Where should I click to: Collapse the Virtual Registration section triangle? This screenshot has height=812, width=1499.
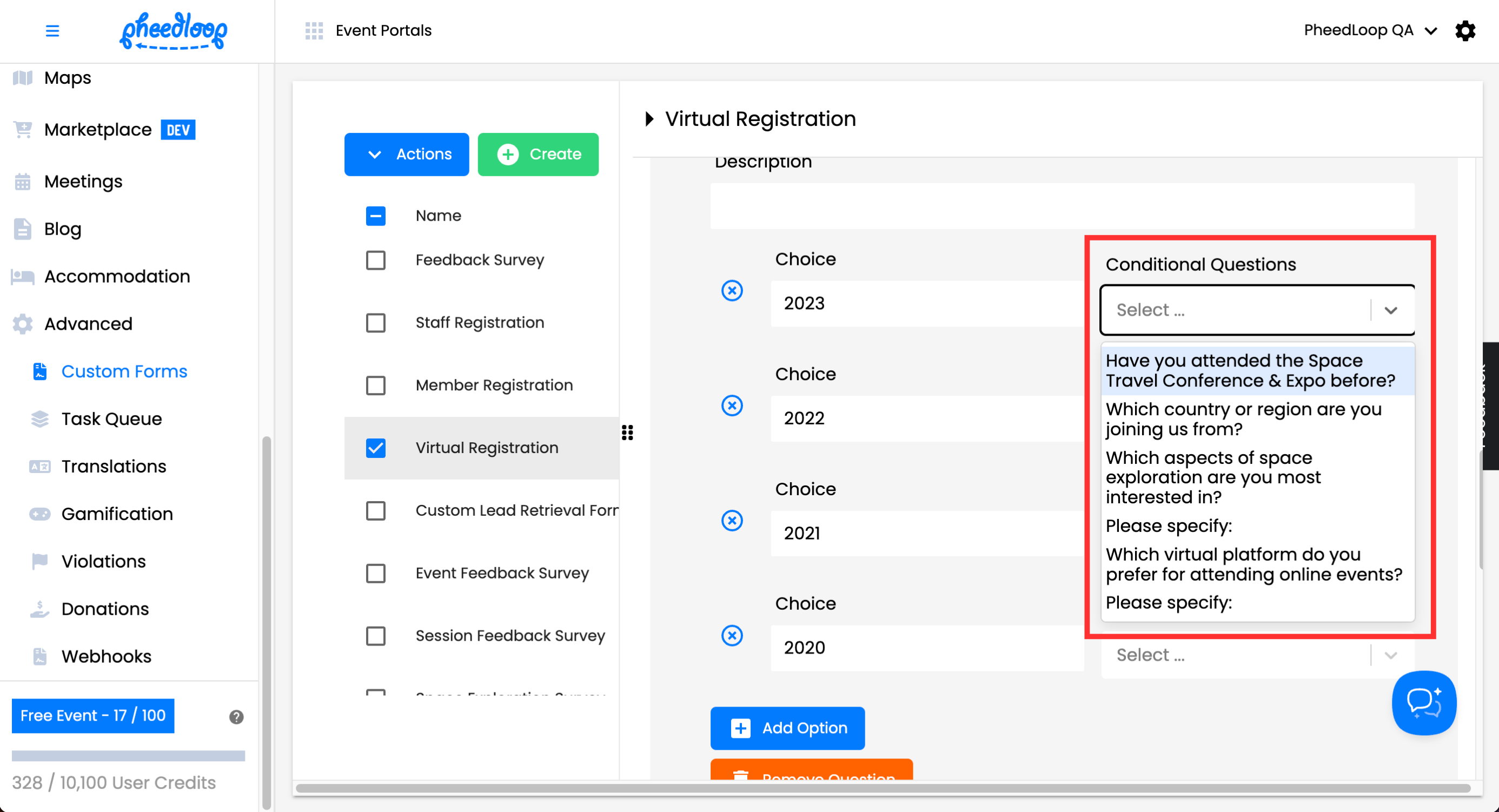649,118
